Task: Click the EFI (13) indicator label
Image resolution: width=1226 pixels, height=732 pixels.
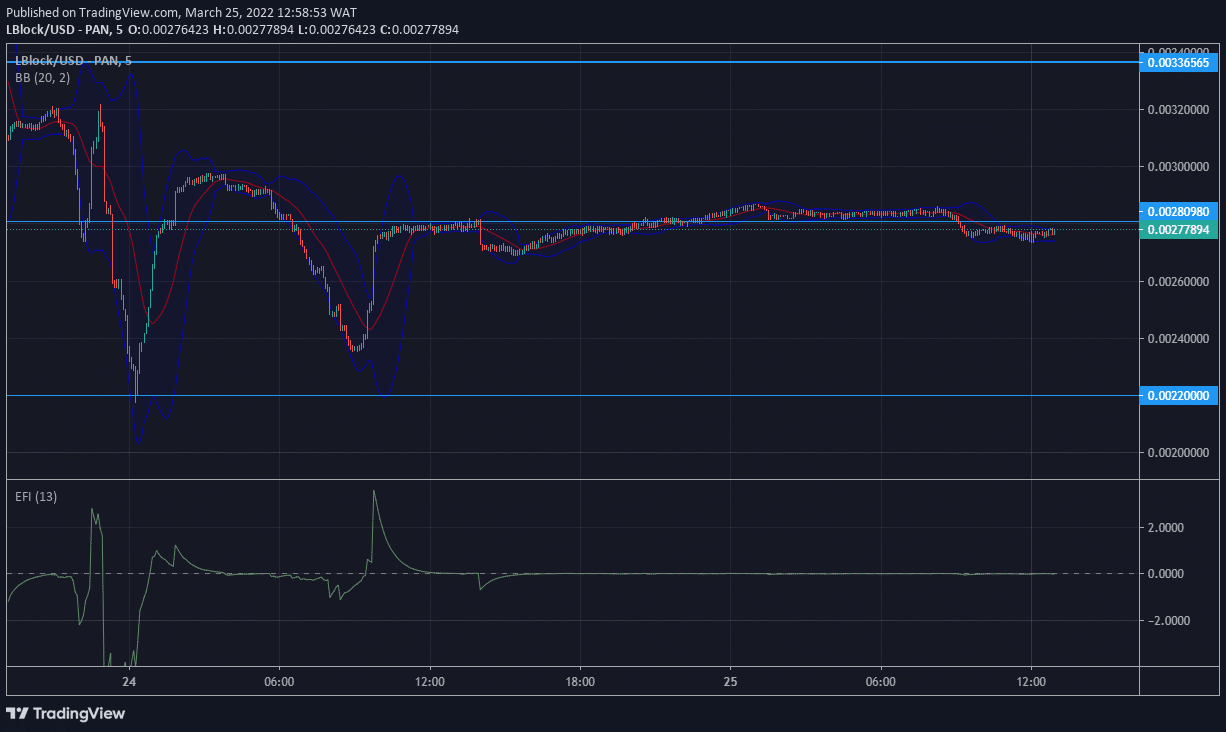Action: (36, 497)
